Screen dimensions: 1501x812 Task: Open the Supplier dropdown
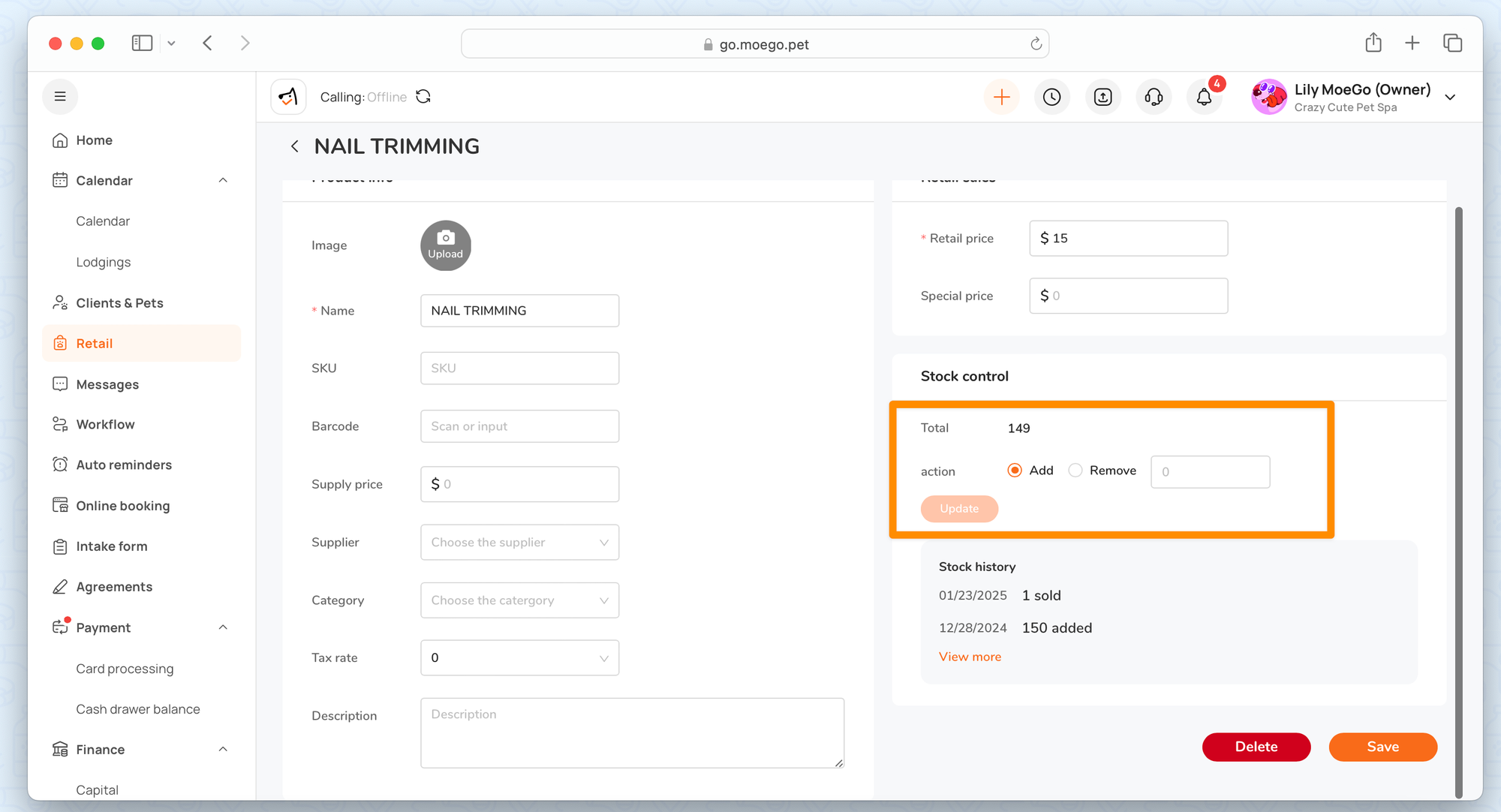[x=519, y=542]
